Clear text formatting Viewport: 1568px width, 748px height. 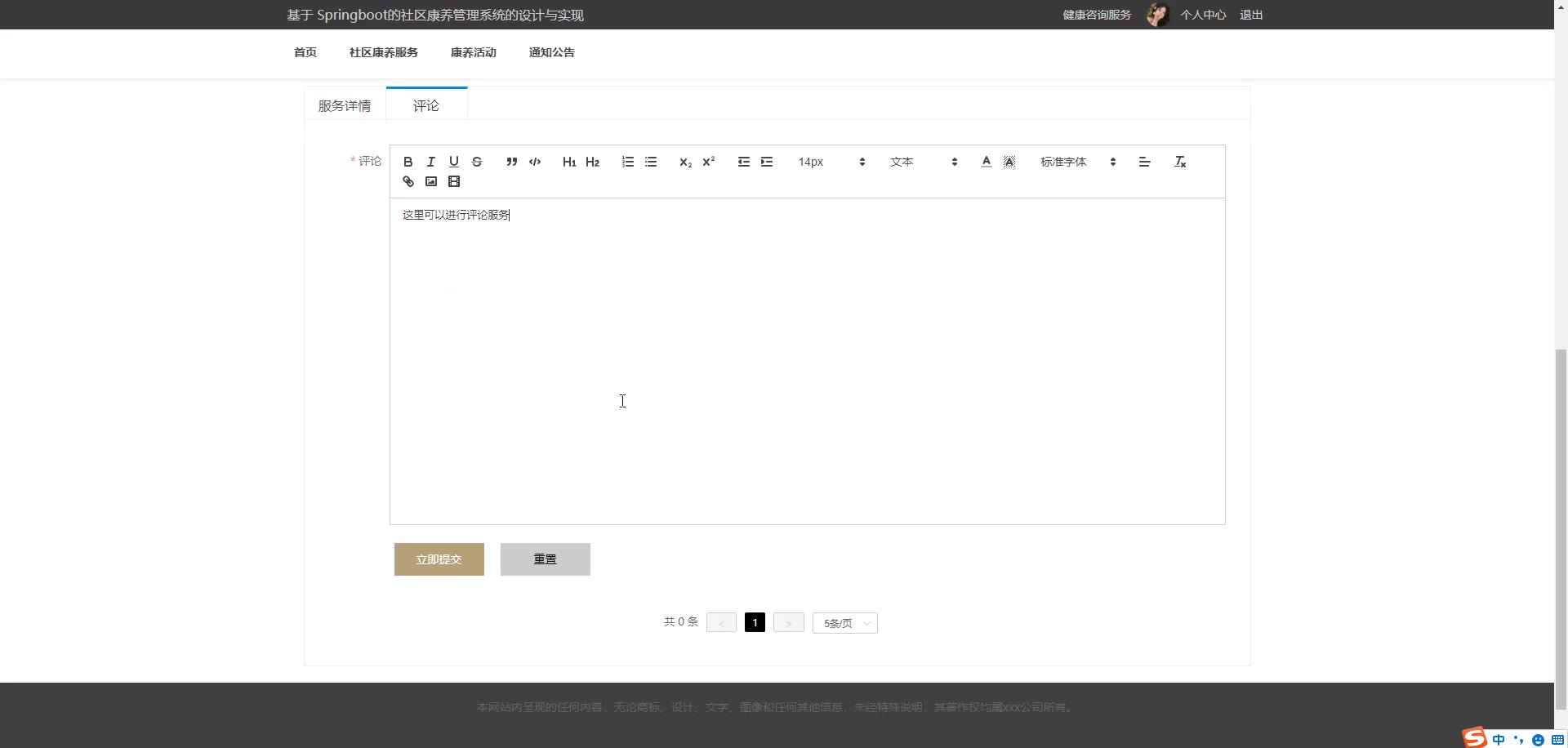click(1180, 162)
